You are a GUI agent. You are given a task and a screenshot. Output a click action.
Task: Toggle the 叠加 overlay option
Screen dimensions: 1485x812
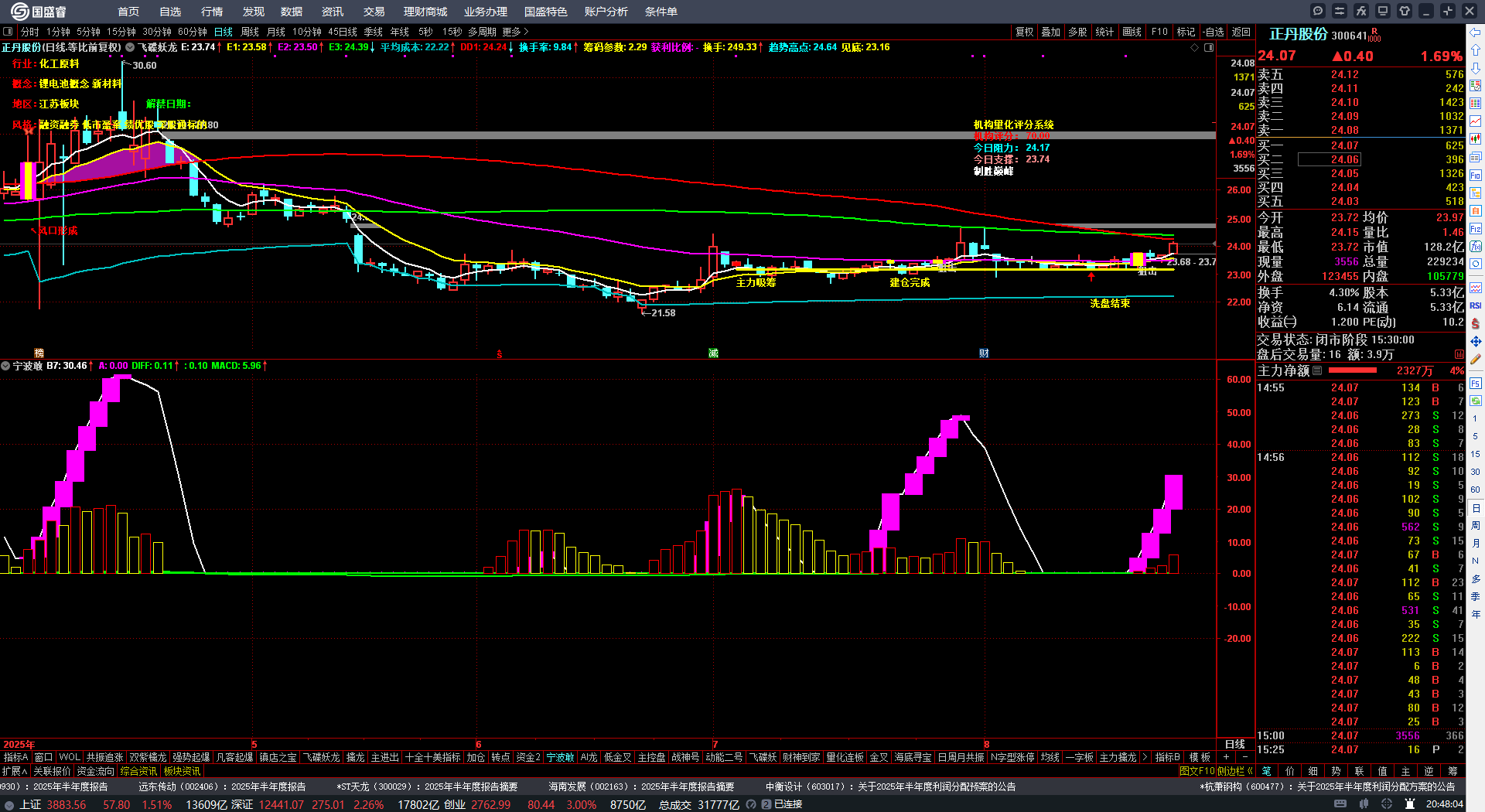coord(1050,32)
